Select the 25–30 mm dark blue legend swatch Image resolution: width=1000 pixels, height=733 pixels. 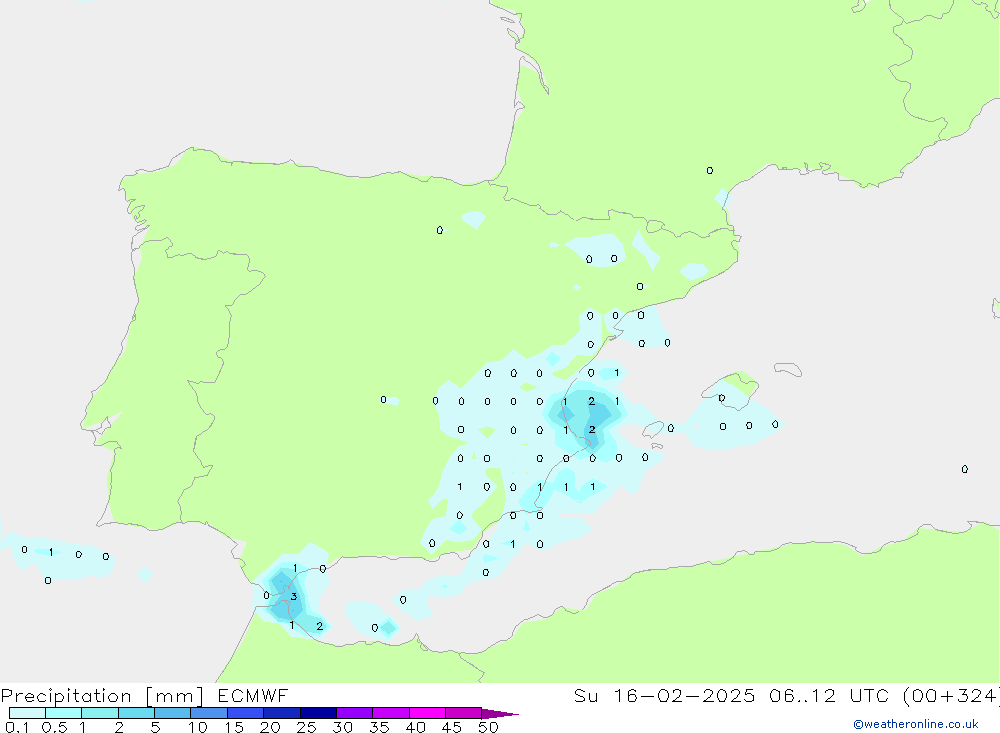318,713
